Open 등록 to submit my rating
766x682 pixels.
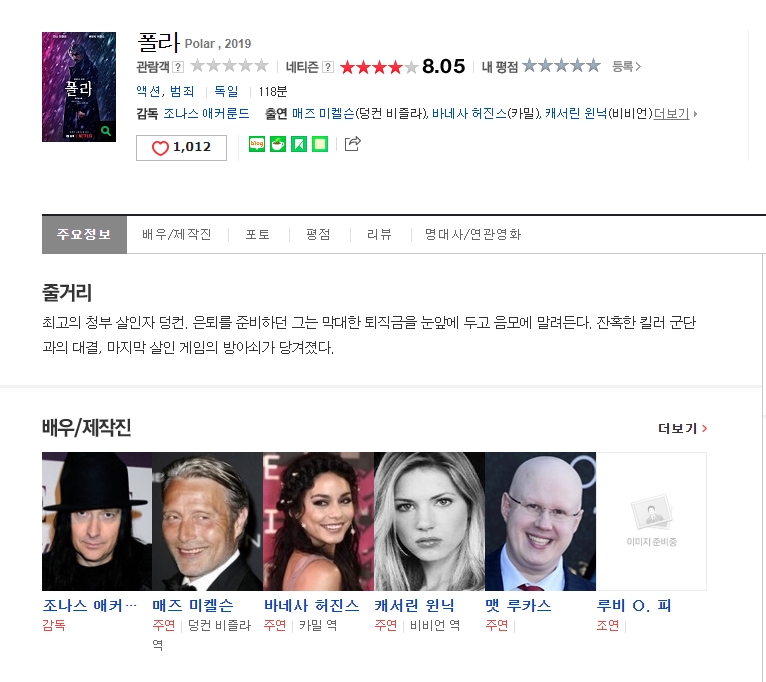pyautogui.click(x=626, y=67)
